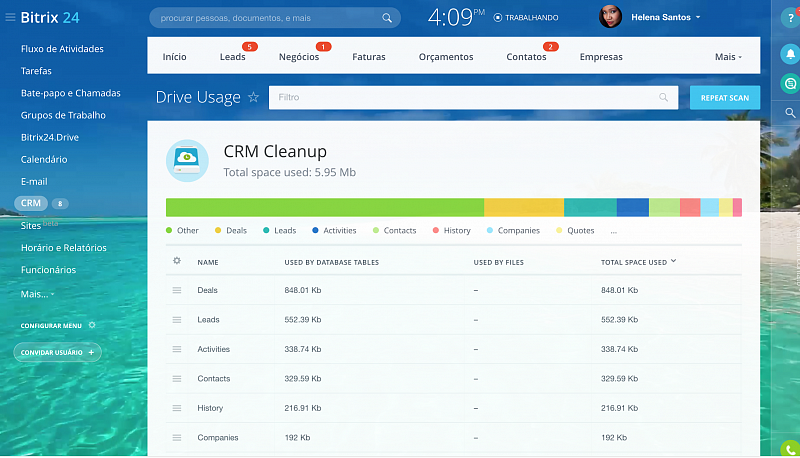The height and width of the screenshot is (458, 800).
Task: Click the History legend item
Action: point(452,231)
